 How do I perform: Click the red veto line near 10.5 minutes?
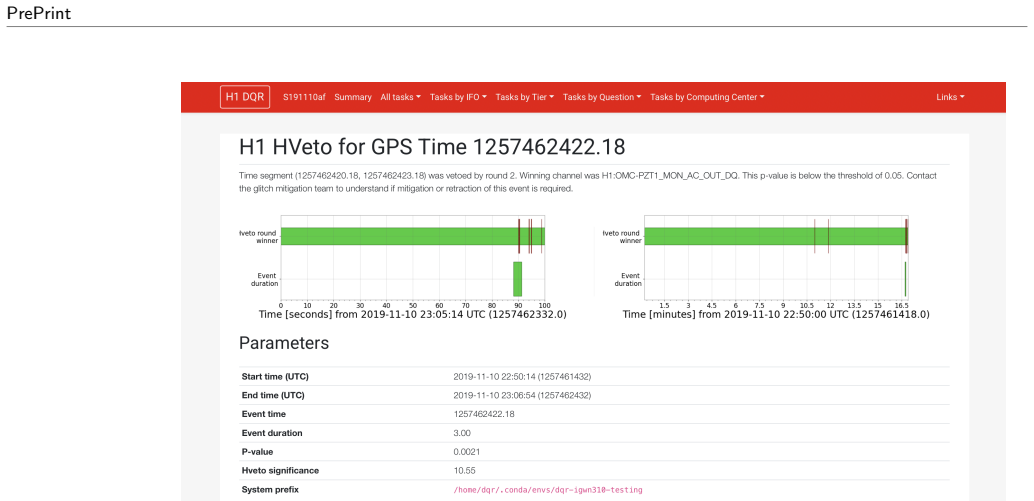click(815, 236)
